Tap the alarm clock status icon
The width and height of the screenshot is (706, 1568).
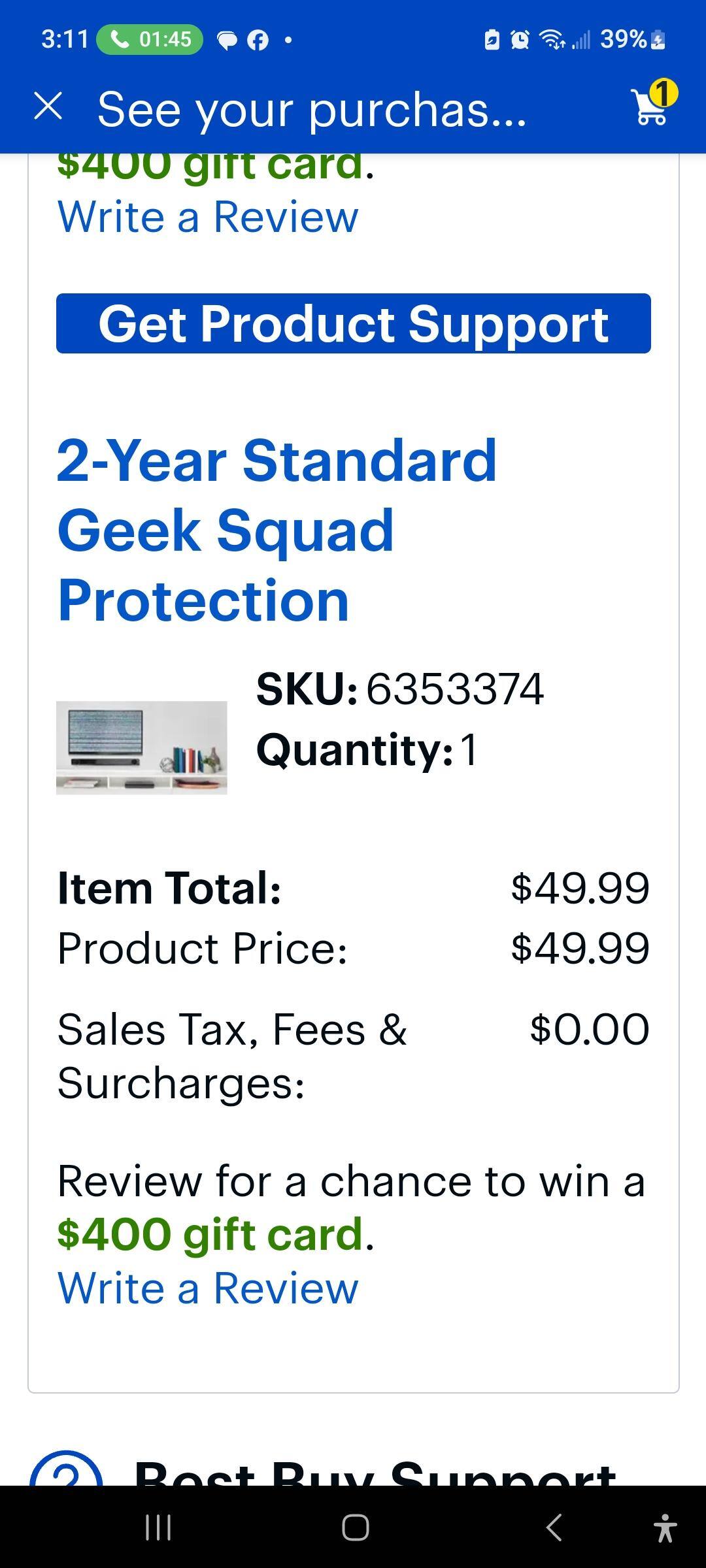pos(520,40)
